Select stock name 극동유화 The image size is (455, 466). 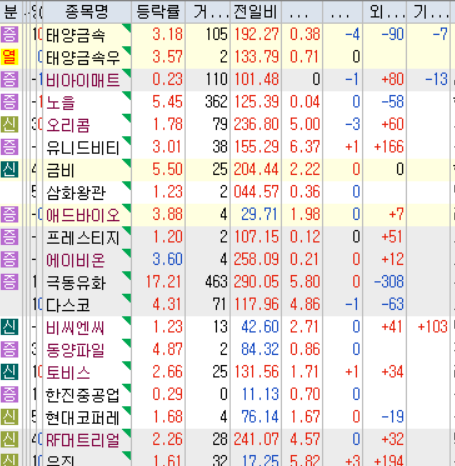click(76, 283)
